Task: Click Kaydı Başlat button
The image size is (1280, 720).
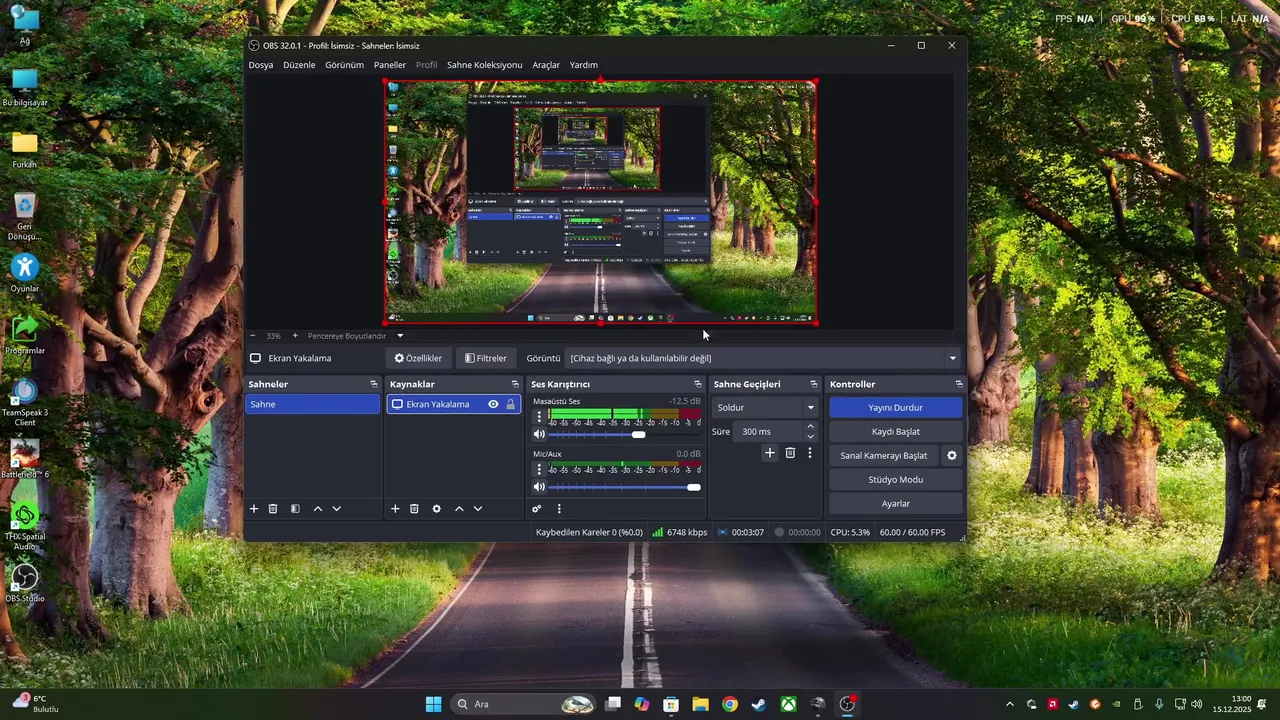Action: pyautogui.click(x=895, y=432)
